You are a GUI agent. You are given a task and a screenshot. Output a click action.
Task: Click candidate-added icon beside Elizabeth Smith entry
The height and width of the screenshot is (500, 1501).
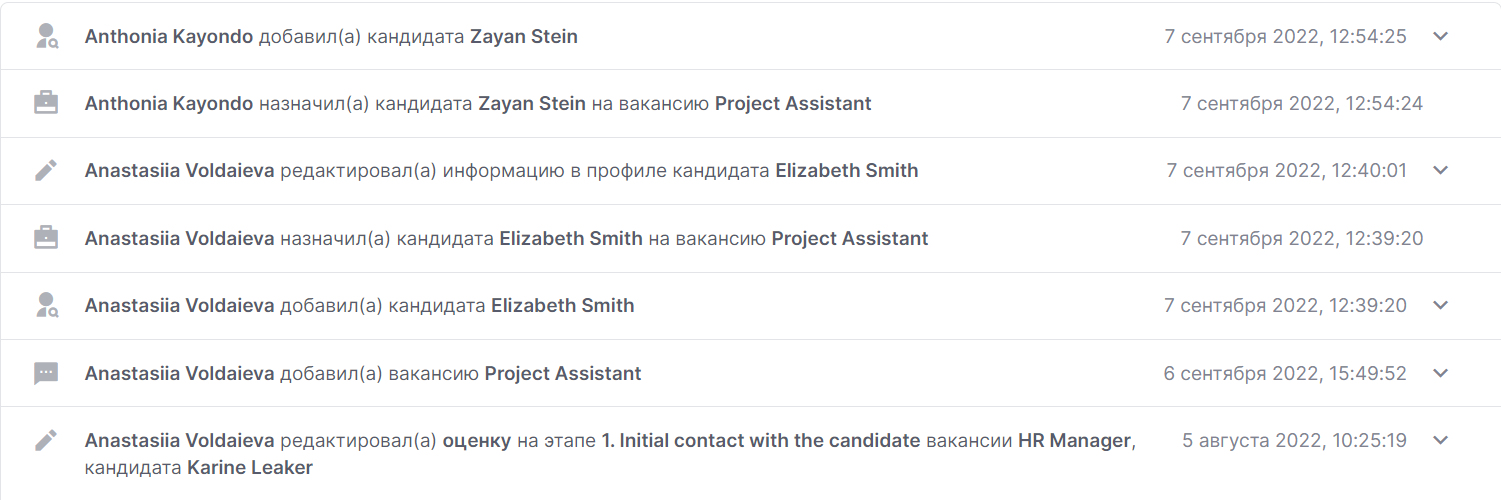tap(46, 305)
